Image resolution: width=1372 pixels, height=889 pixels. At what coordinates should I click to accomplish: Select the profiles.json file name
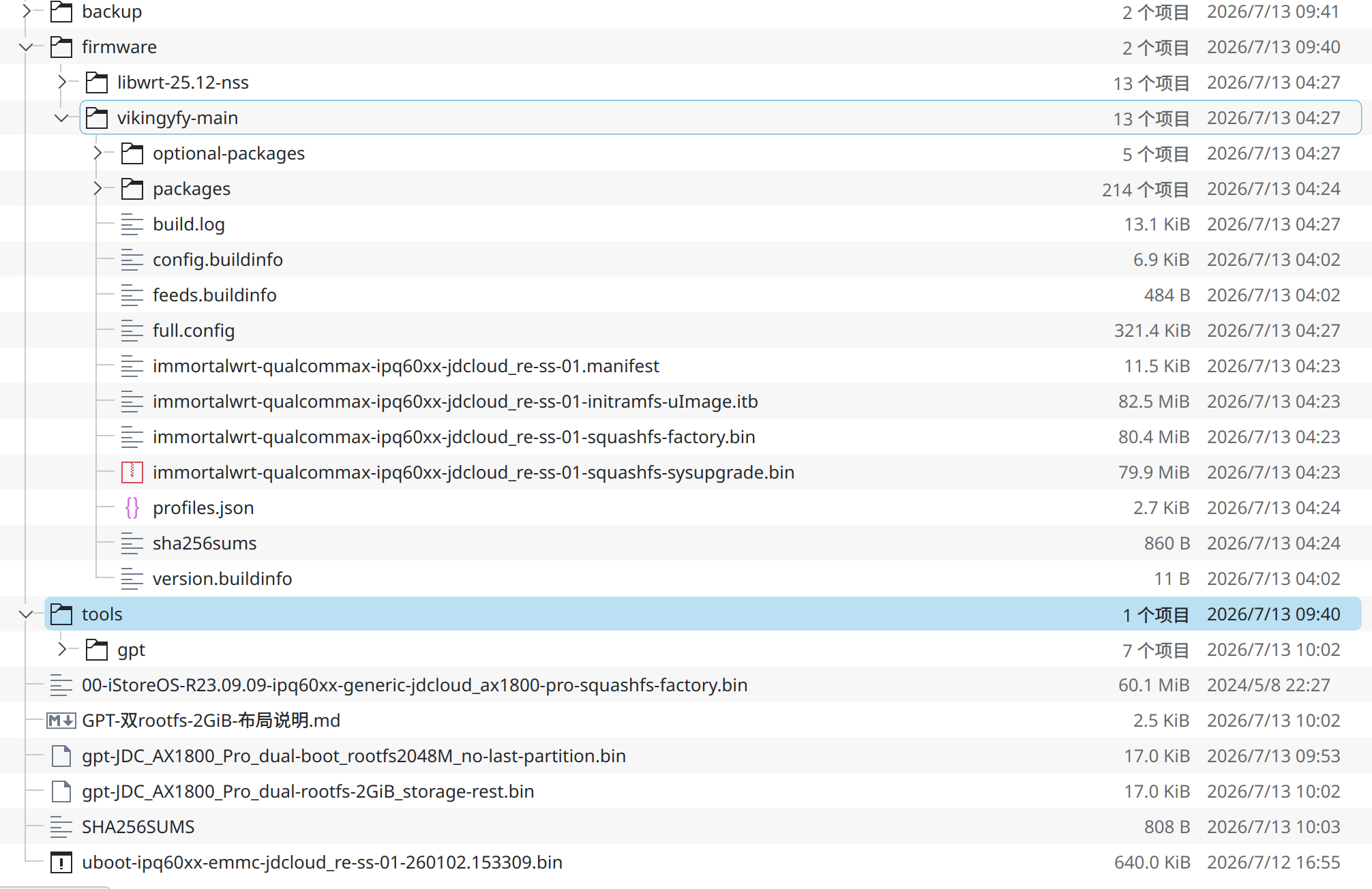203,508
